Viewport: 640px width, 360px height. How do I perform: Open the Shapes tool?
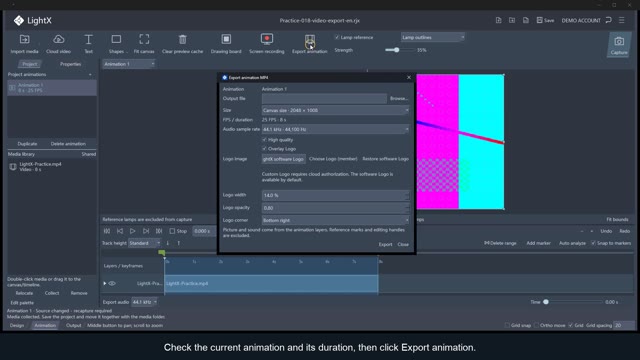click(116, 39)
